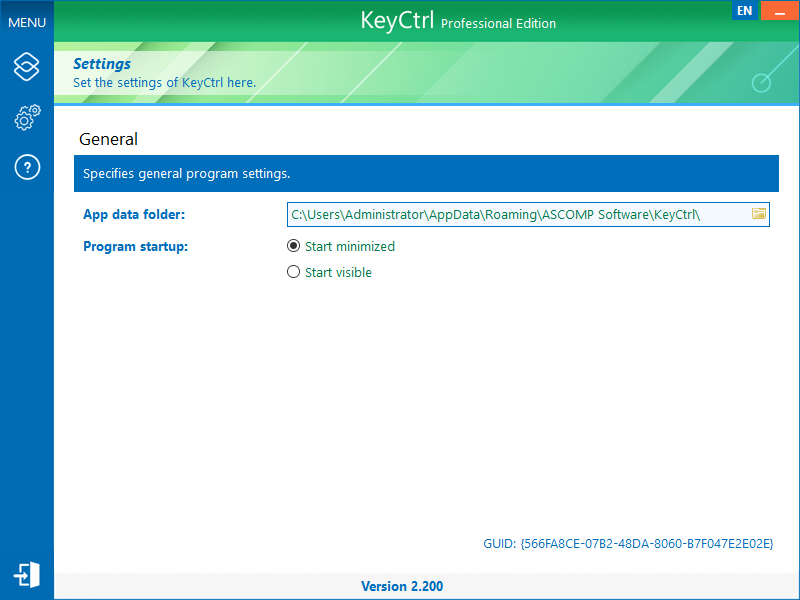The image size is (800, 600).
Task: Click the 'Specifies general program settings.' banner
Action: coord(426,173)
